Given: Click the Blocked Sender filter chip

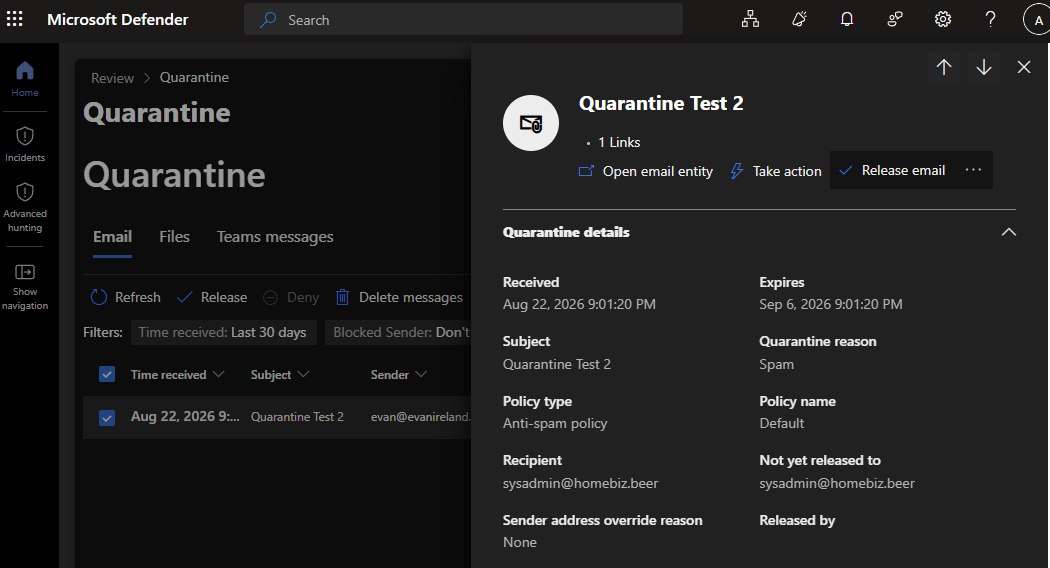Looking at the screenshot, I should [x=398, y=333].
